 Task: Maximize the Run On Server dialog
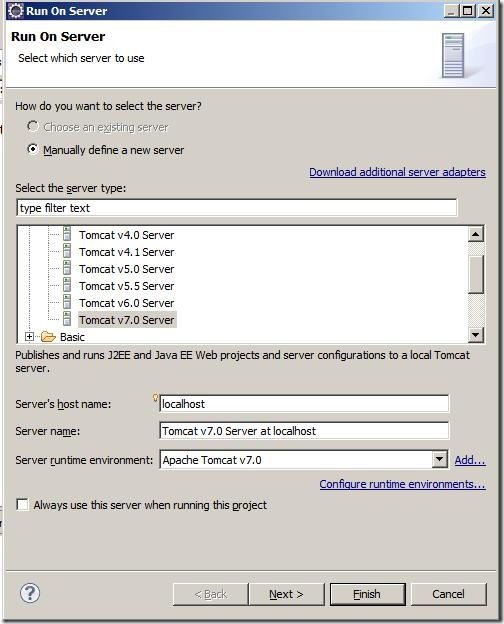pos(467,10)
